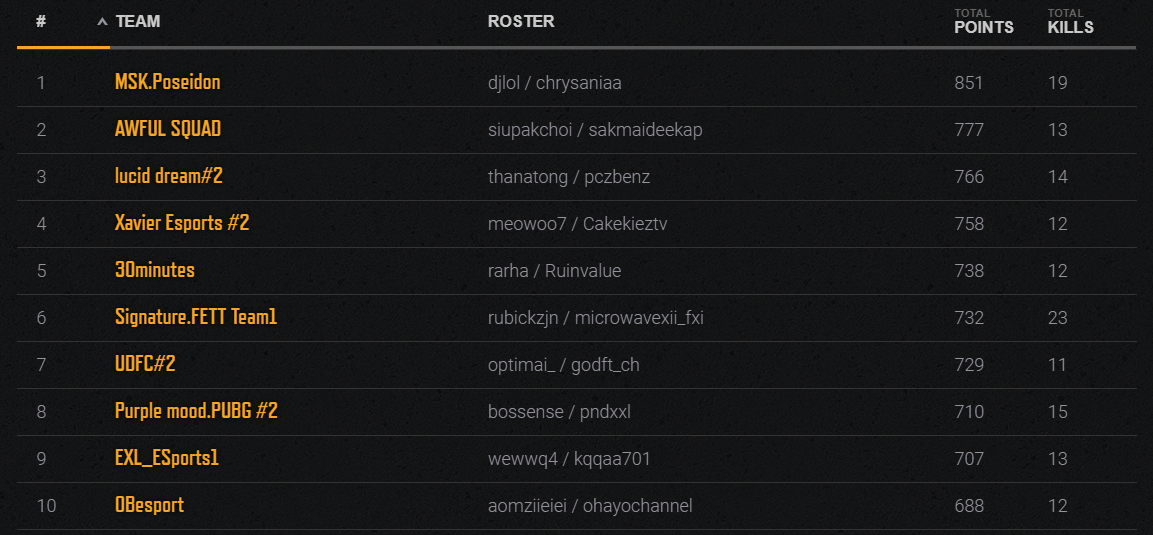Click EXL_ESports1 team name

click(x=167, y=458)
